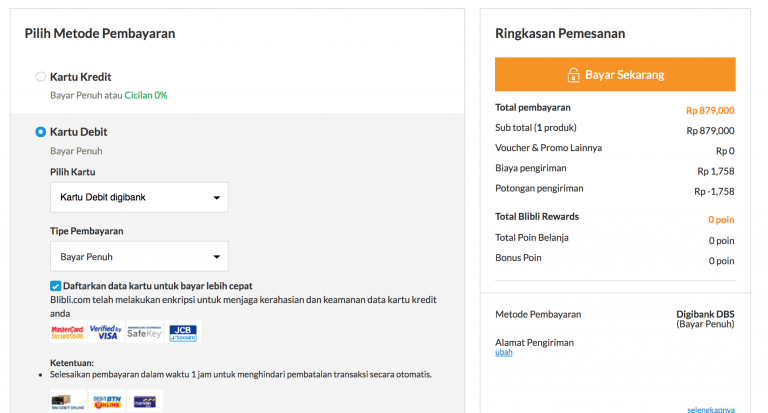The image size is (768, 413).
Task: Click the MasterCard SecureCode logo
Action: [68, 331]
